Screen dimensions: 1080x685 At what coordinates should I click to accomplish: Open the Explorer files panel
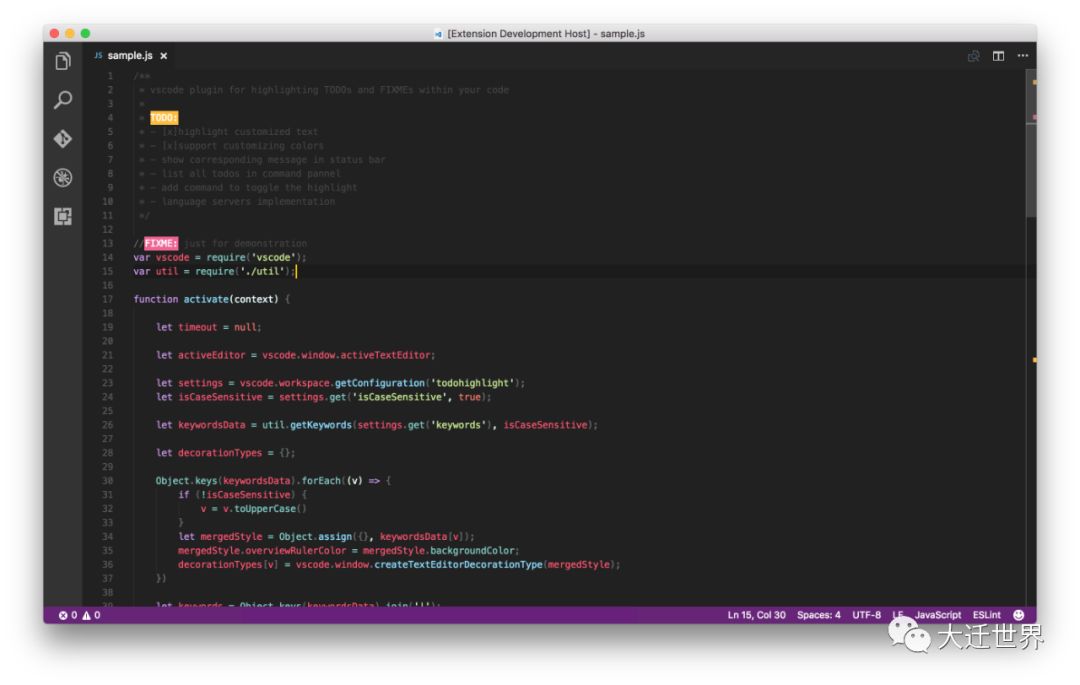click(63, 62)
